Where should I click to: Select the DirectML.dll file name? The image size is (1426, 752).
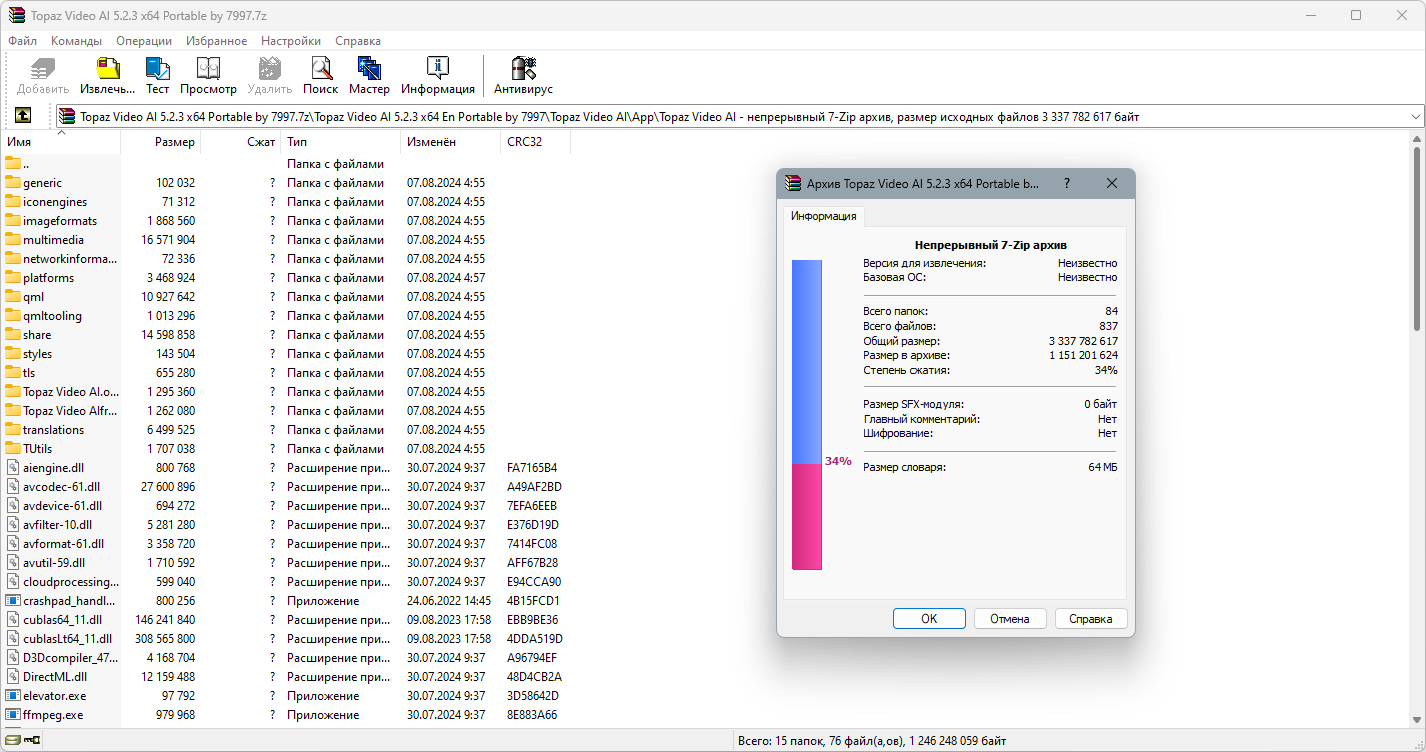pos(54,676)
